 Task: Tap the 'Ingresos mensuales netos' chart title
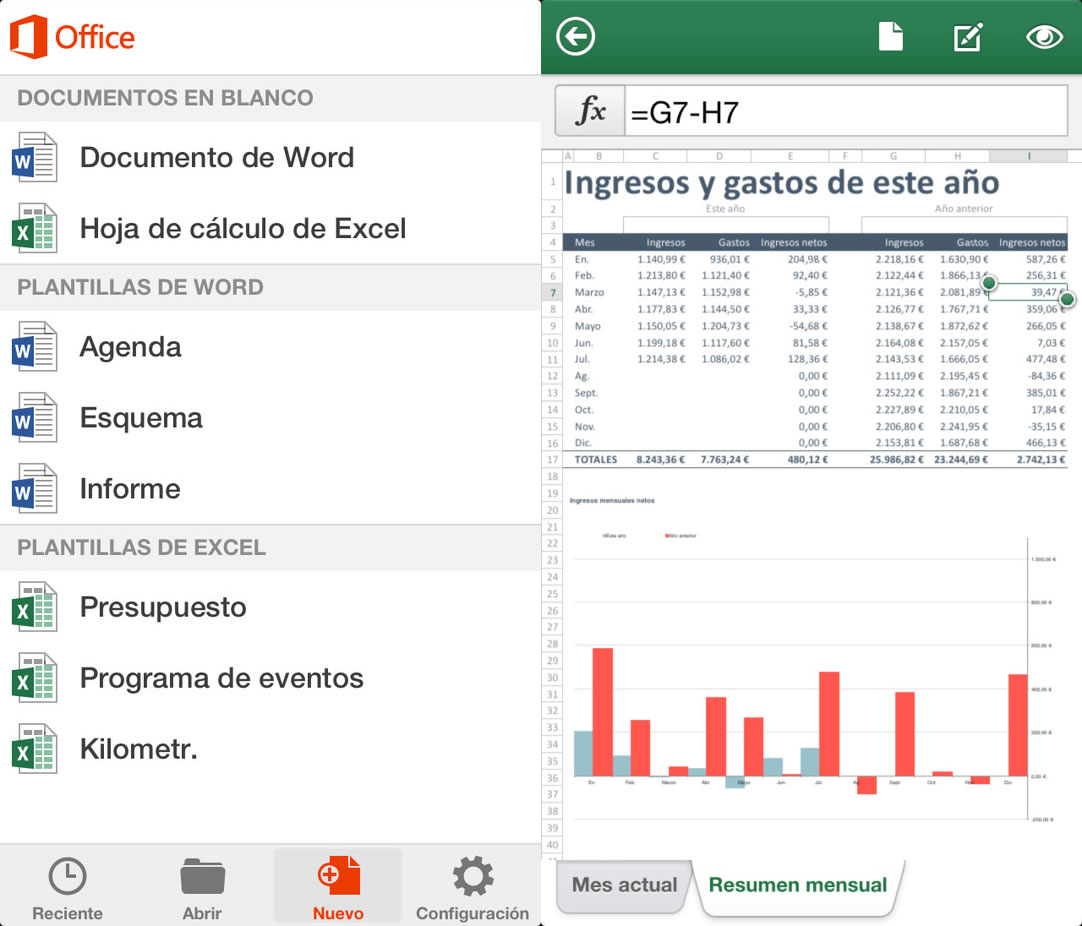(x=612, y=500)
